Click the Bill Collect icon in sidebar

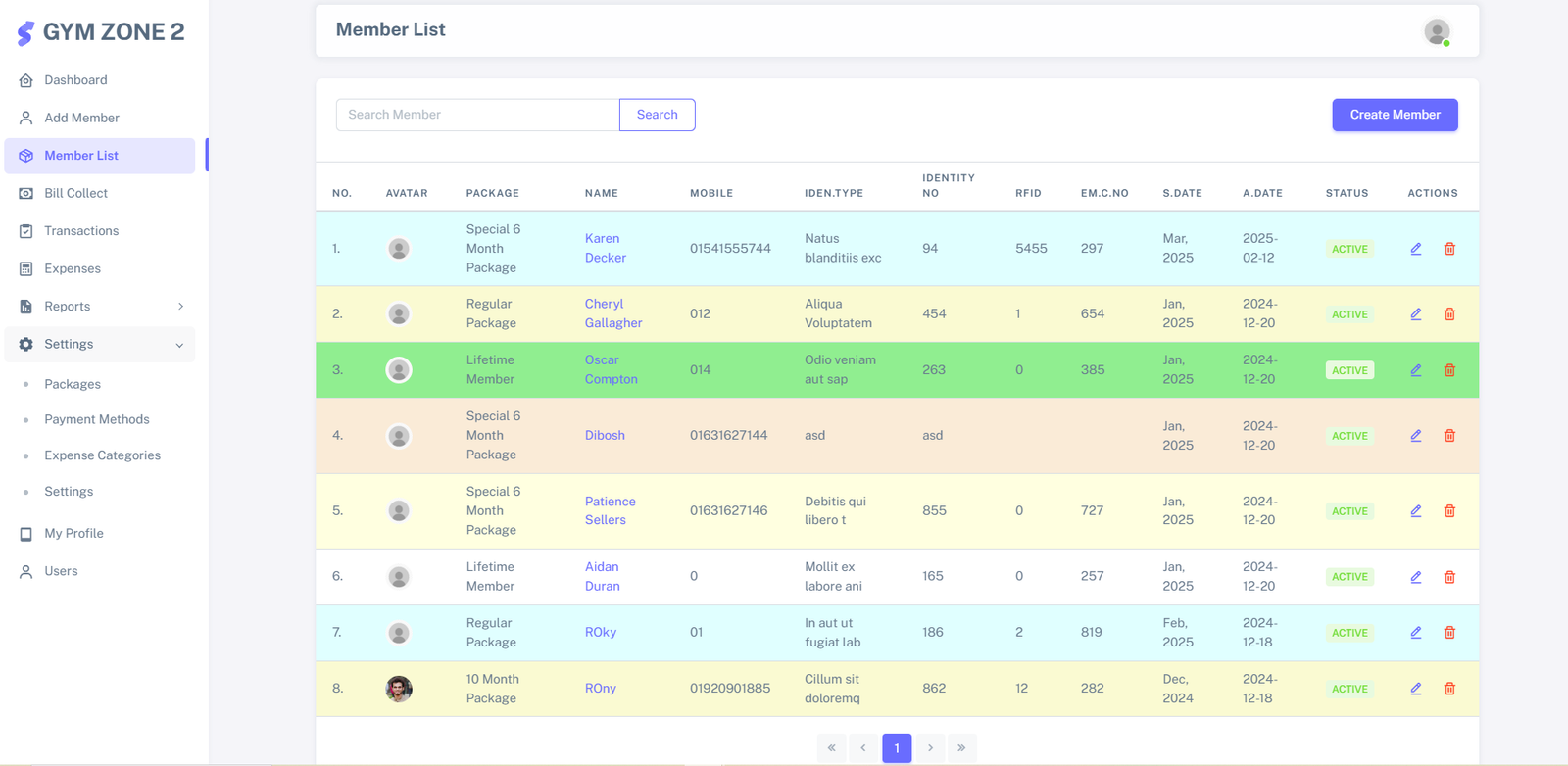26,194
